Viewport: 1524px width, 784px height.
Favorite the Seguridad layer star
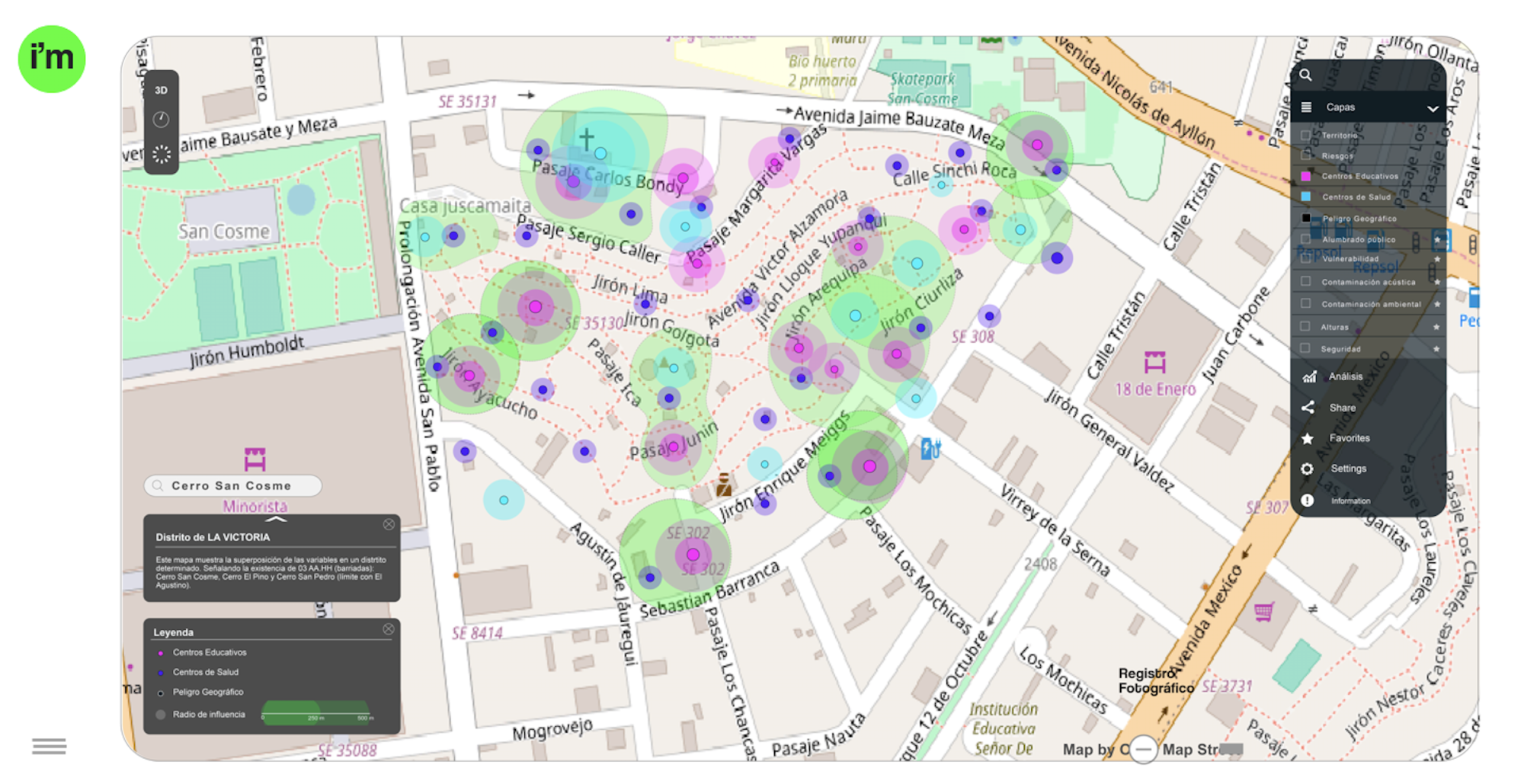point(1437,349)
